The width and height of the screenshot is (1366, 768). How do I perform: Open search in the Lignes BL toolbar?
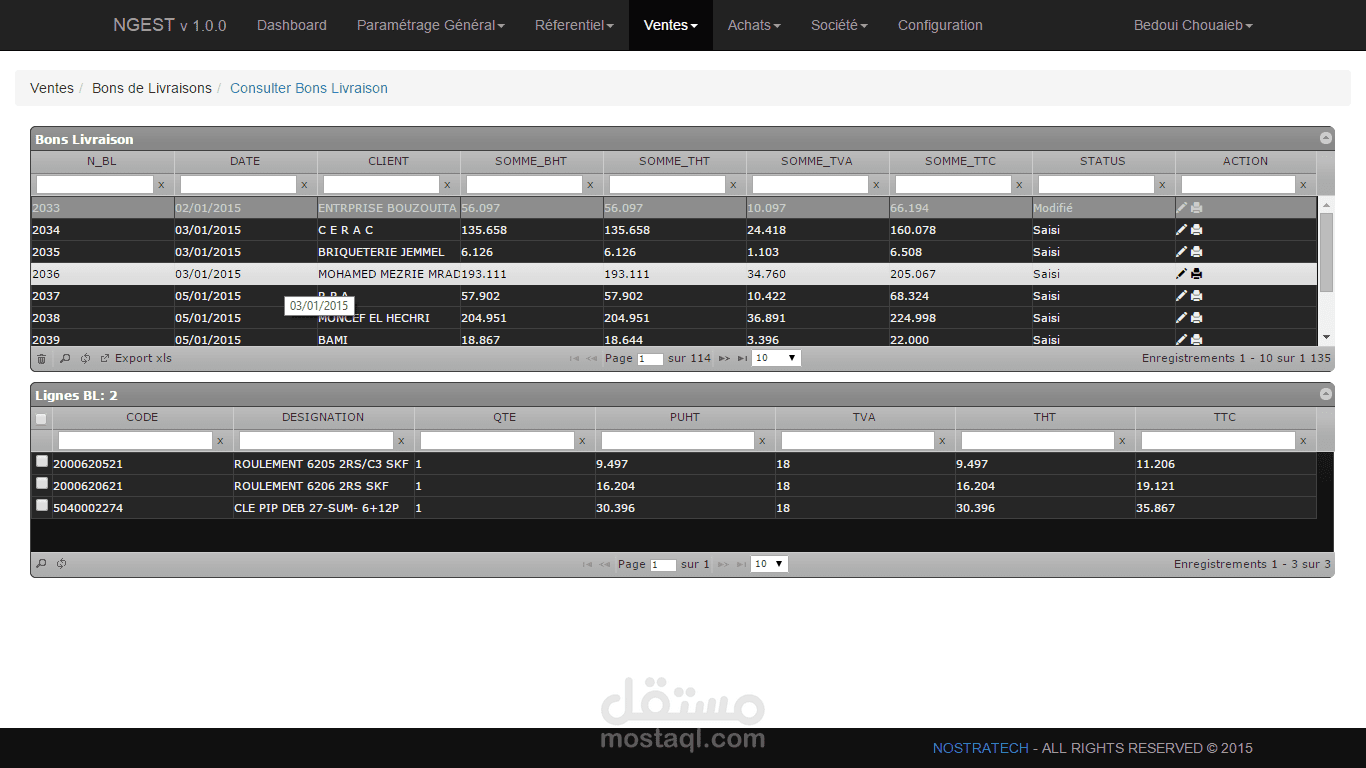(x=41, y=563)
